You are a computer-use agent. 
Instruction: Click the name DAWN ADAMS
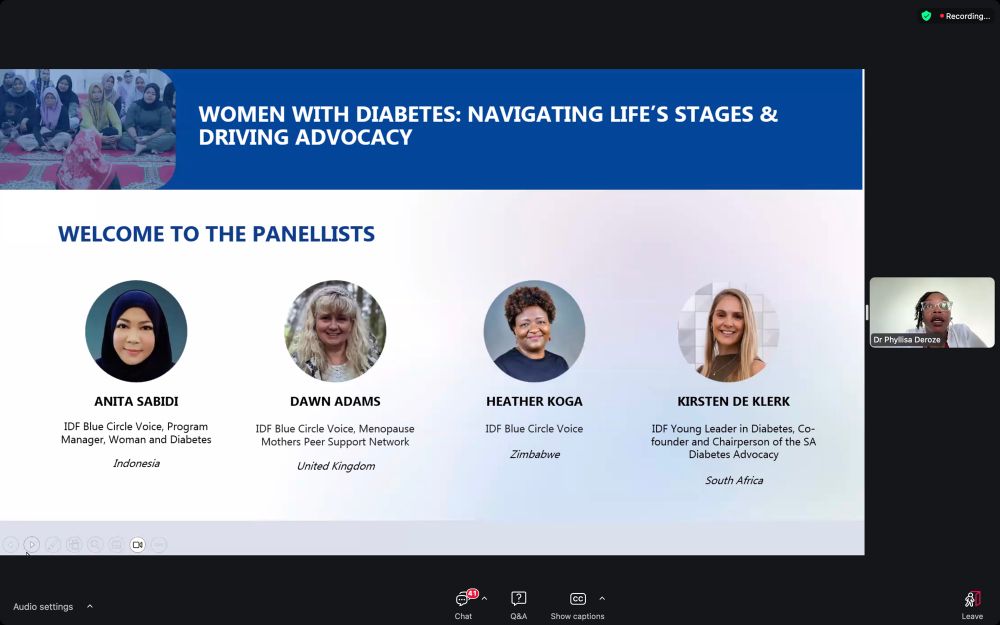(x=335, y=401)
